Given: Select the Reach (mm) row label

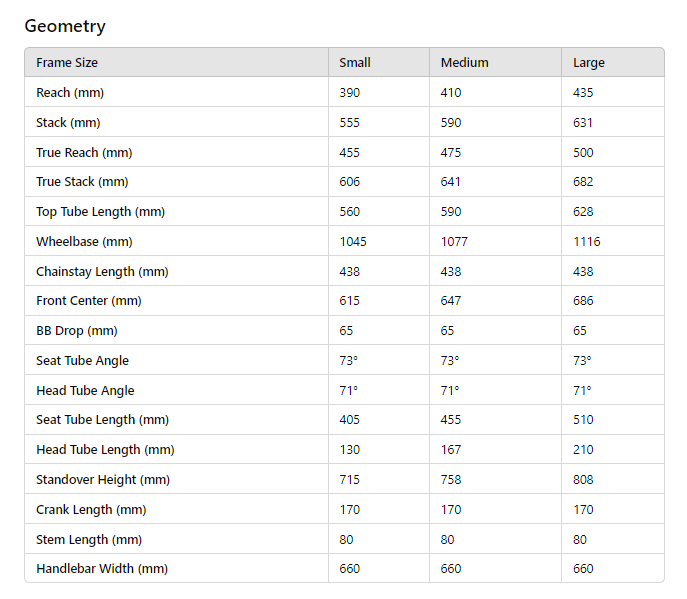Looking at the screenshot, I should (70, 93).
